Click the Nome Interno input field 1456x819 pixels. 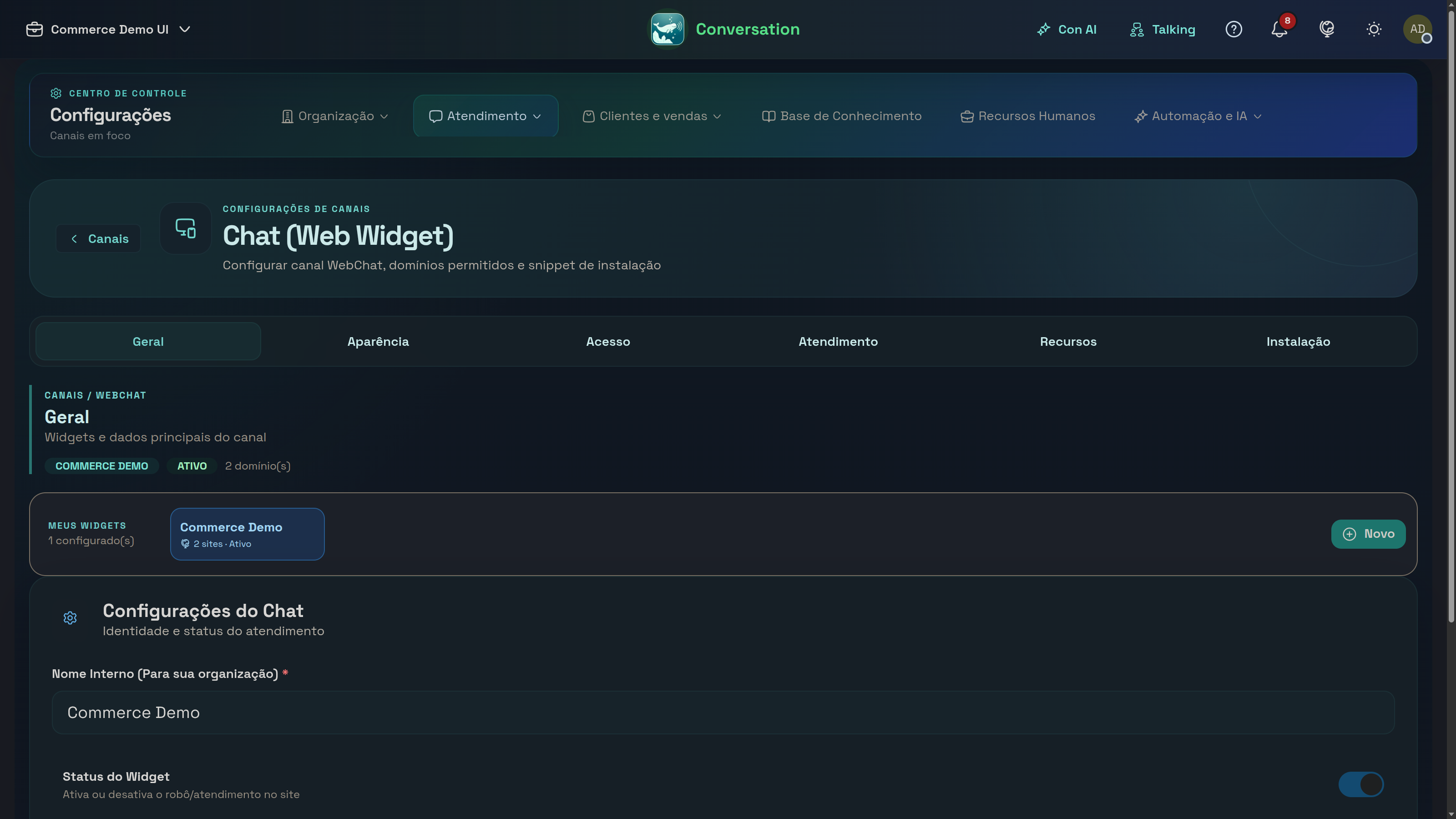[x=723, y=712]
